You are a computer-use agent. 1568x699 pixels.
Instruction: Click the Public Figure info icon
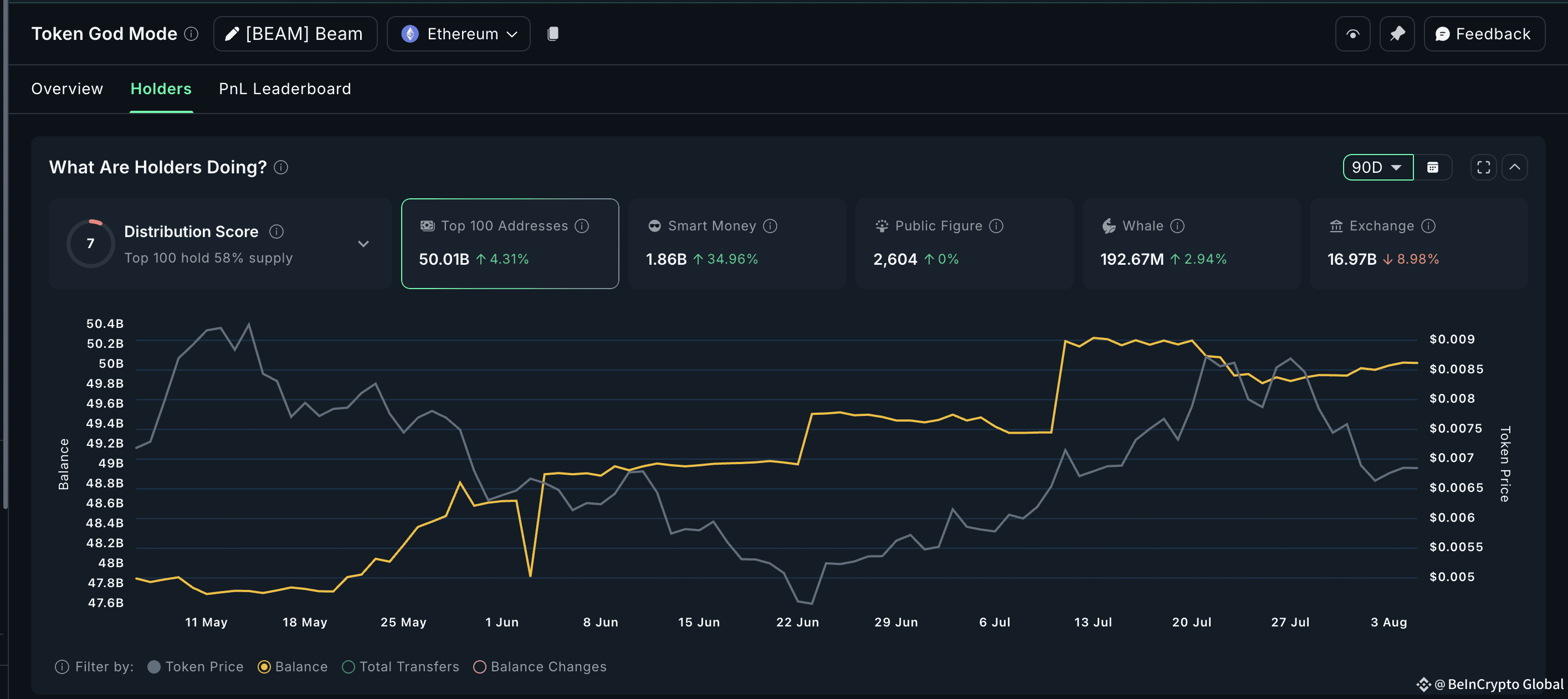tap(996, 227)
